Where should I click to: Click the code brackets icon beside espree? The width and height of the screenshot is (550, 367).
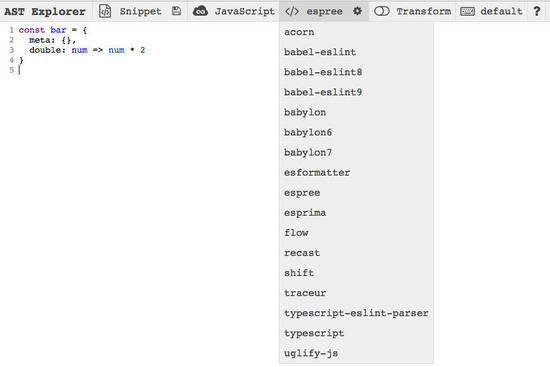coord(292,11)
